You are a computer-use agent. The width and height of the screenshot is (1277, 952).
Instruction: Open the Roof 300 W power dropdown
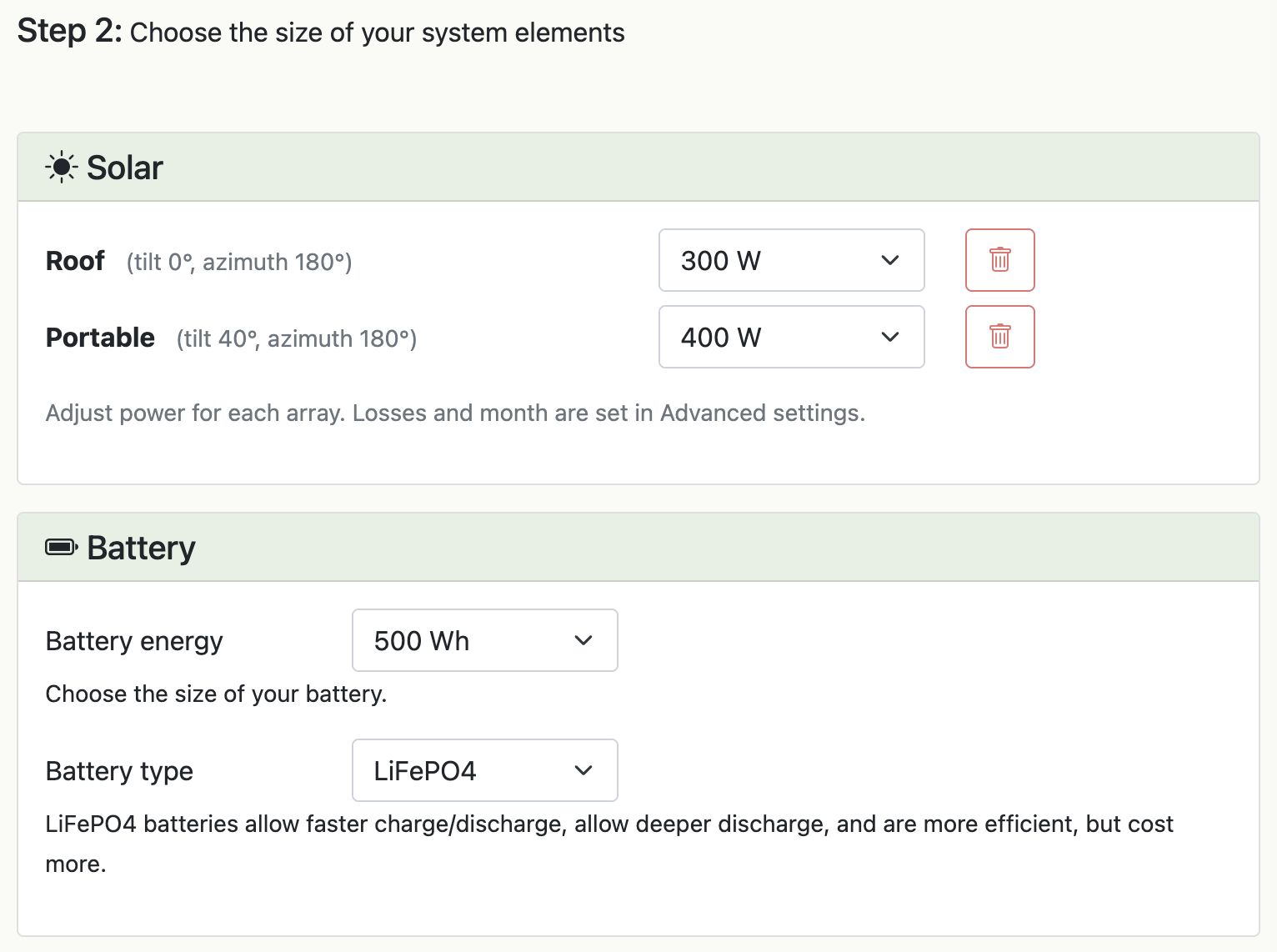[x=790, y=260]
